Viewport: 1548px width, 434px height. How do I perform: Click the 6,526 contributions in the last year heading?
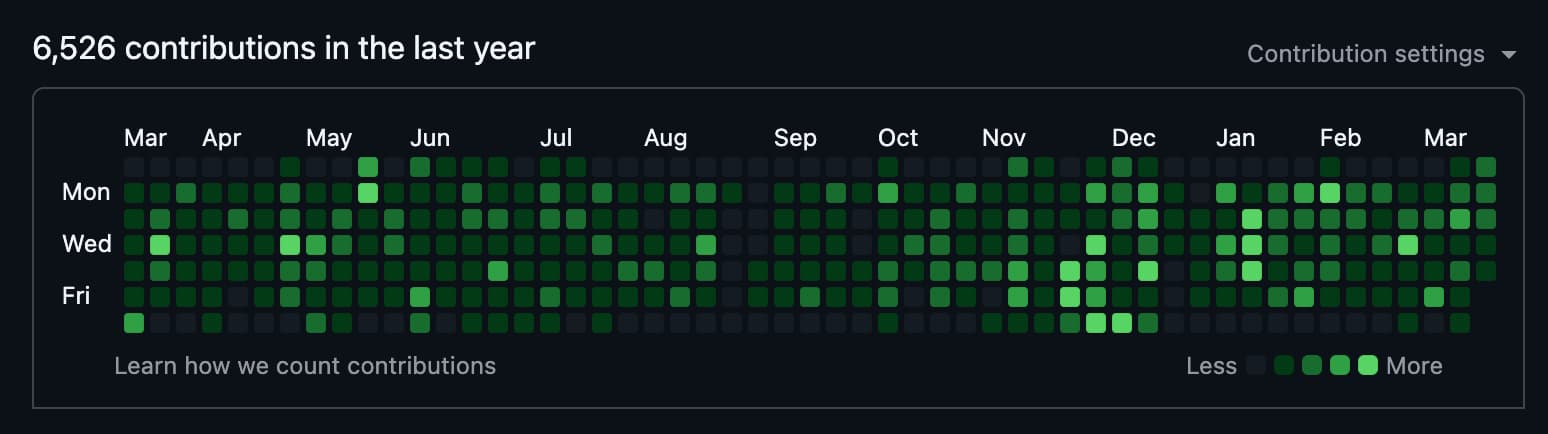tap(284, 49)
